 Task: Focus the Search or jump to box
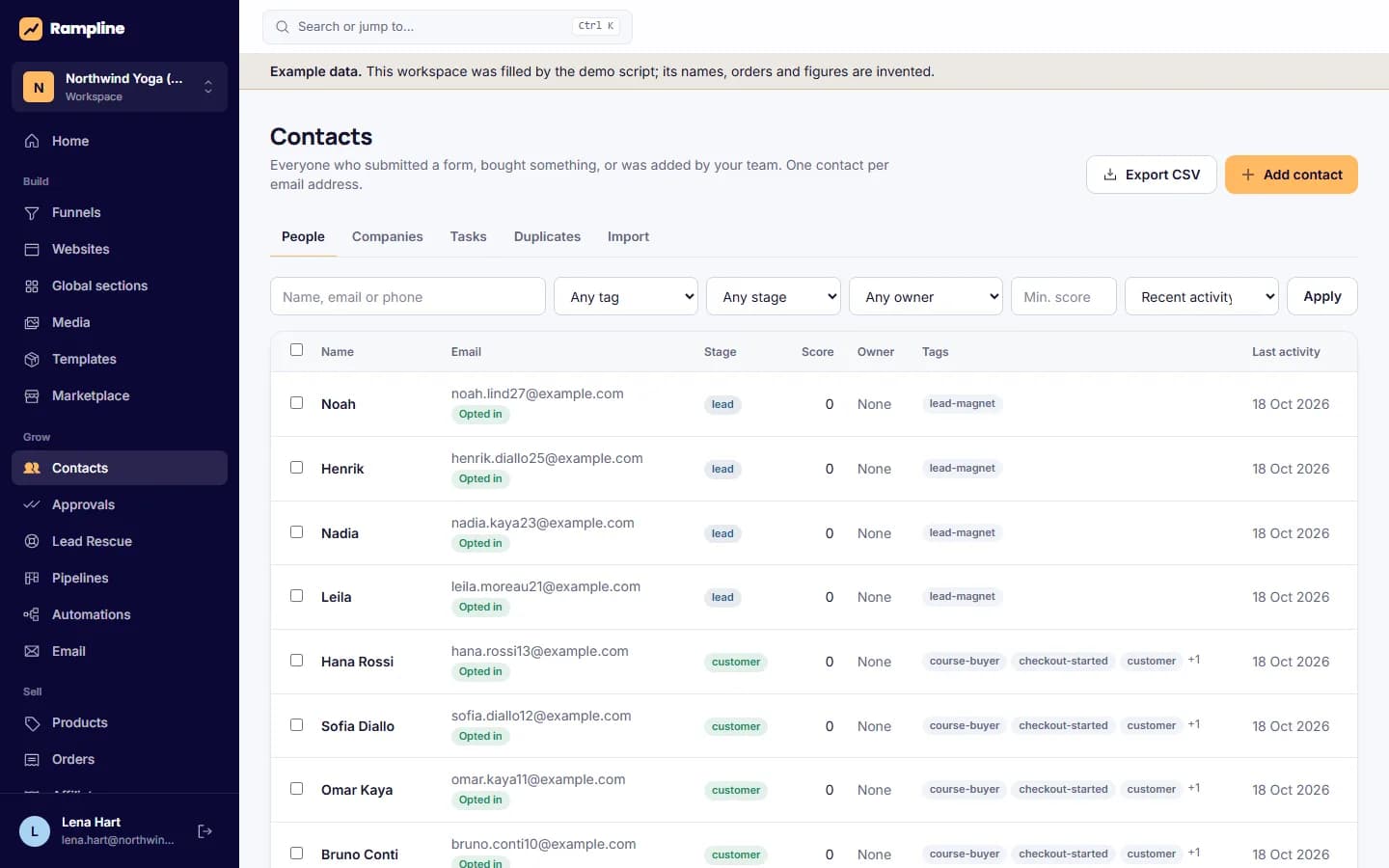coord(448,27)
